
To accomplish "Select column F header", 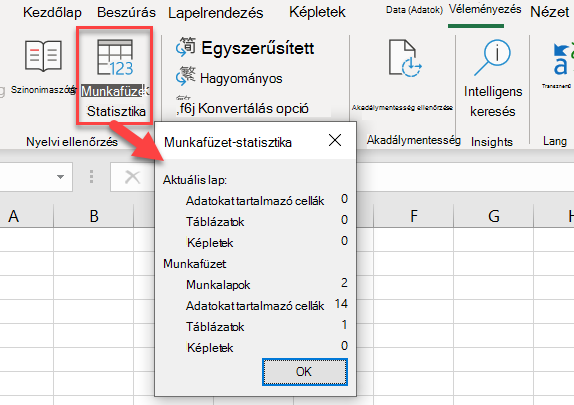I will pyautogui.click(x=414, y=216).
